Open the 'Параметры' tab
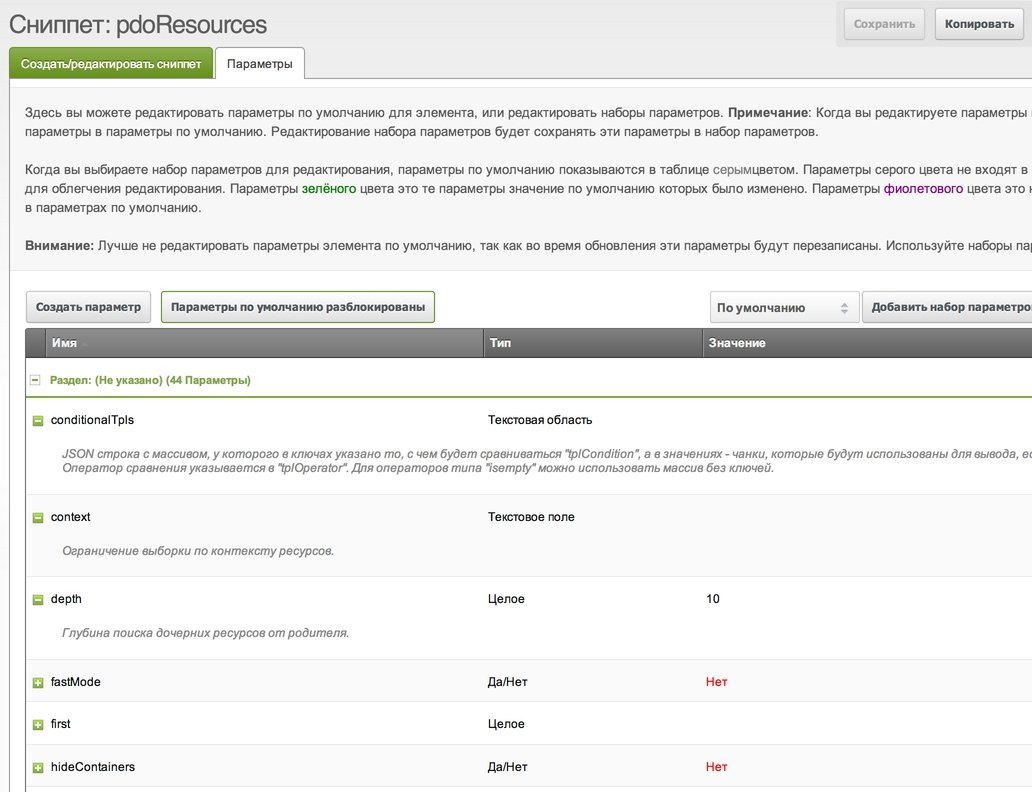 [x=259, y=64]
